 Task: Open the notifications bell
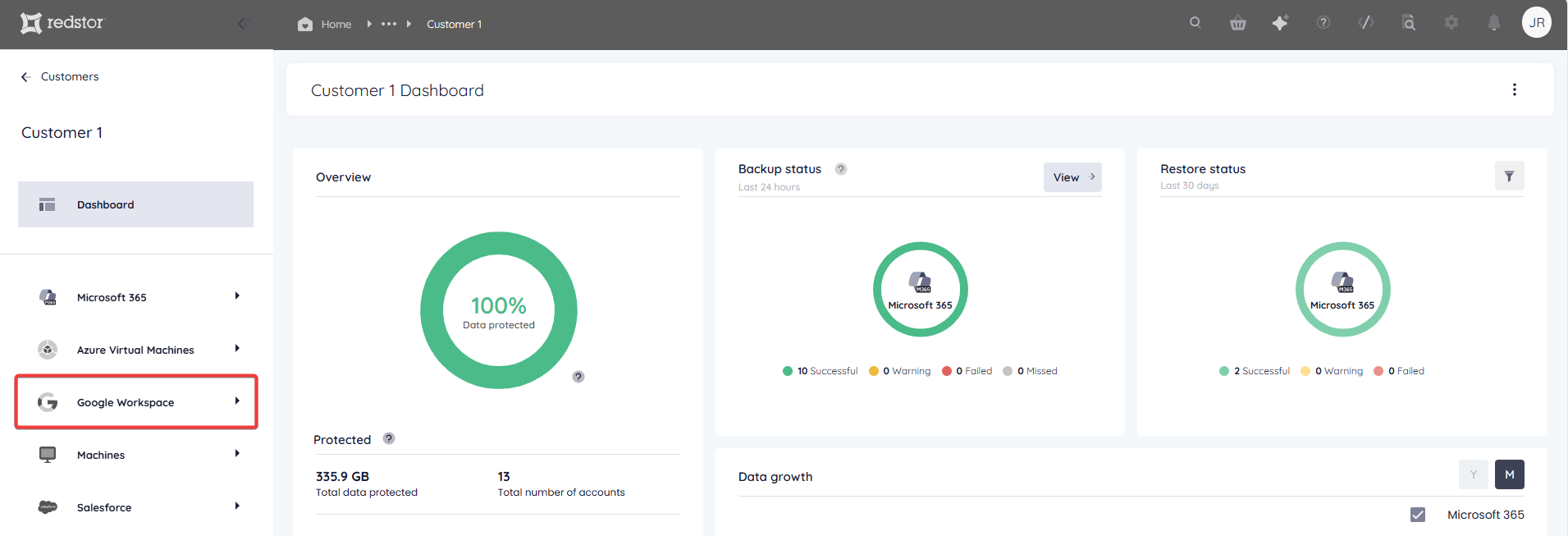1494,23
